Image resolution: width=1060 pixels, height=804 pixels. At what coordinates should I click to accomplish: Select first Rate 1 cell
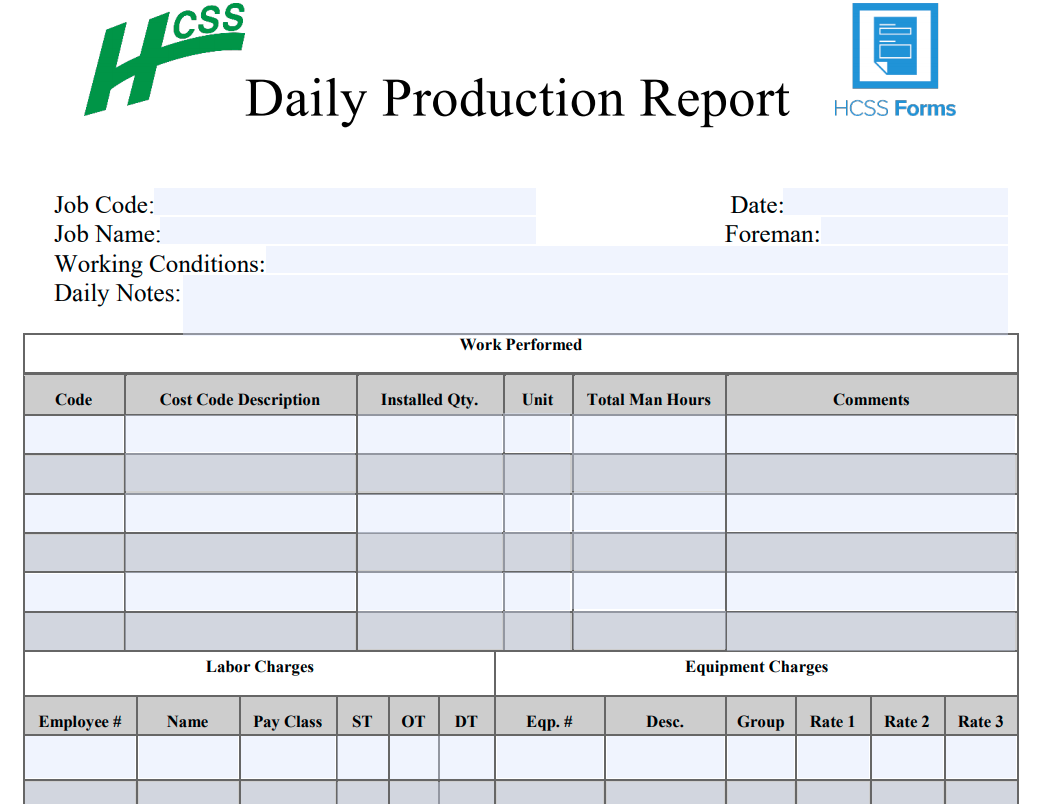[833, 758]
